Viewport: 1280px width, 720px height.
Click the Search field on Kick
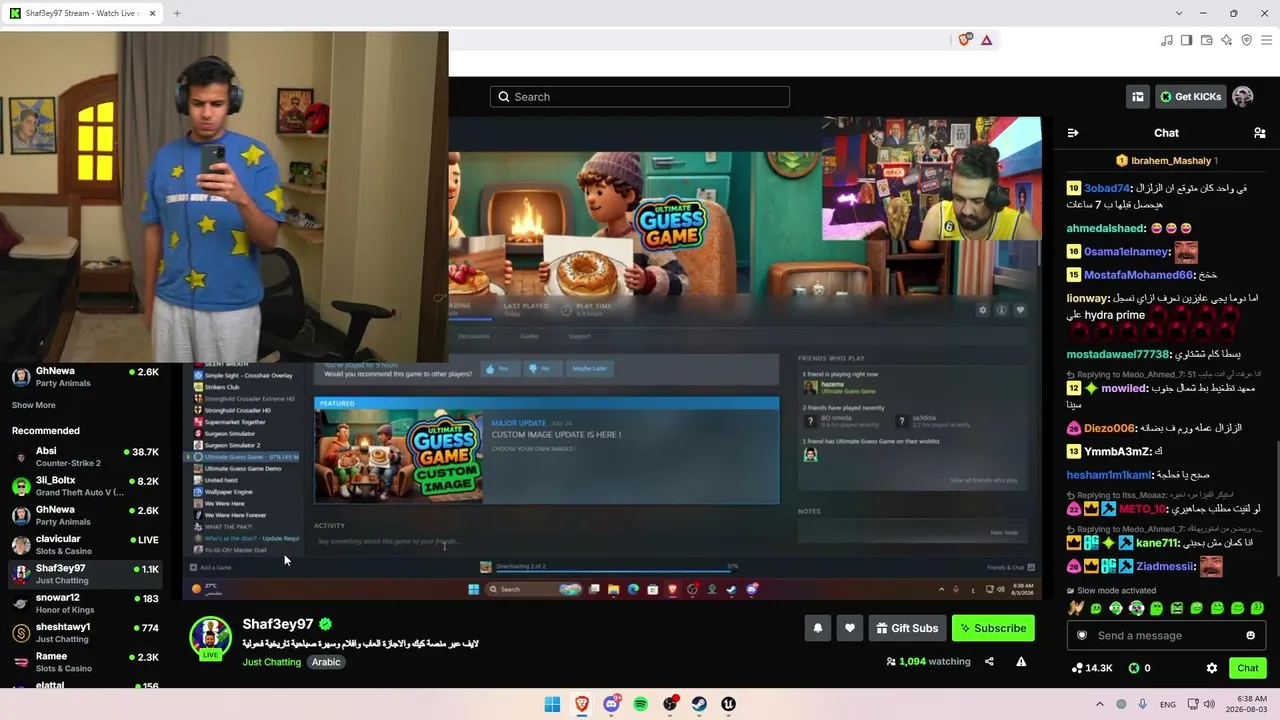click(x=640, y=97)
